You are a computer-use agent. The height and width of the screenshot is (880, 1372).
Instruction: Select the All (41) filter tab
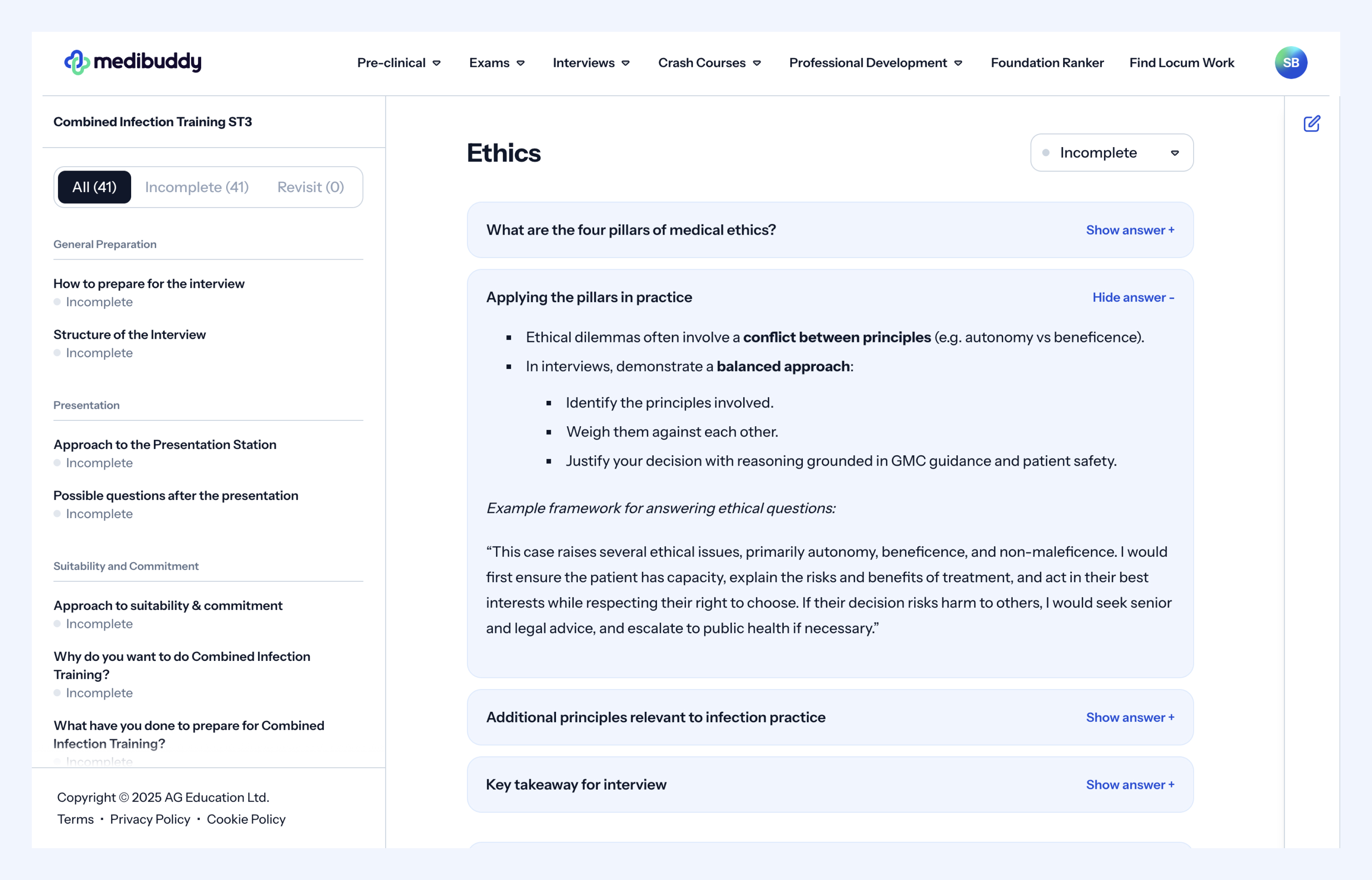click(94, 187)
